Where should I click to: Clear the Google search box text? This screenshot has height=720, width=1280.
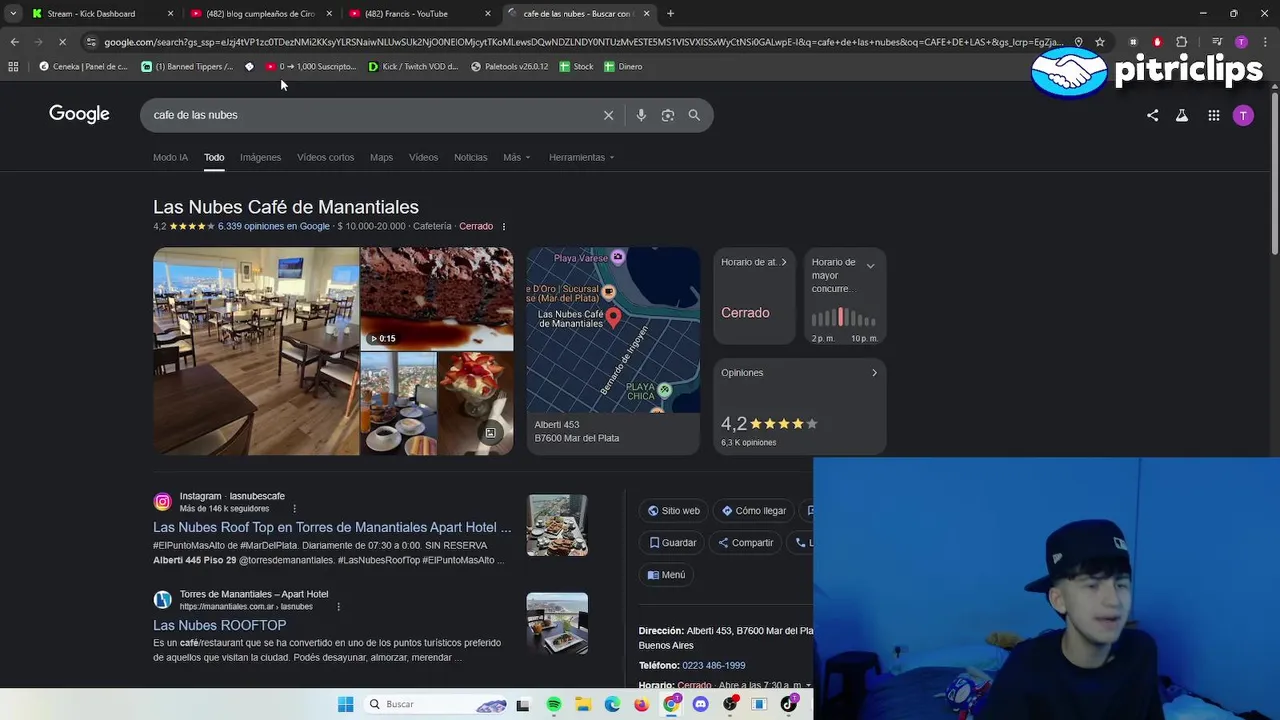pyautogui.click(x=608, y=115)
